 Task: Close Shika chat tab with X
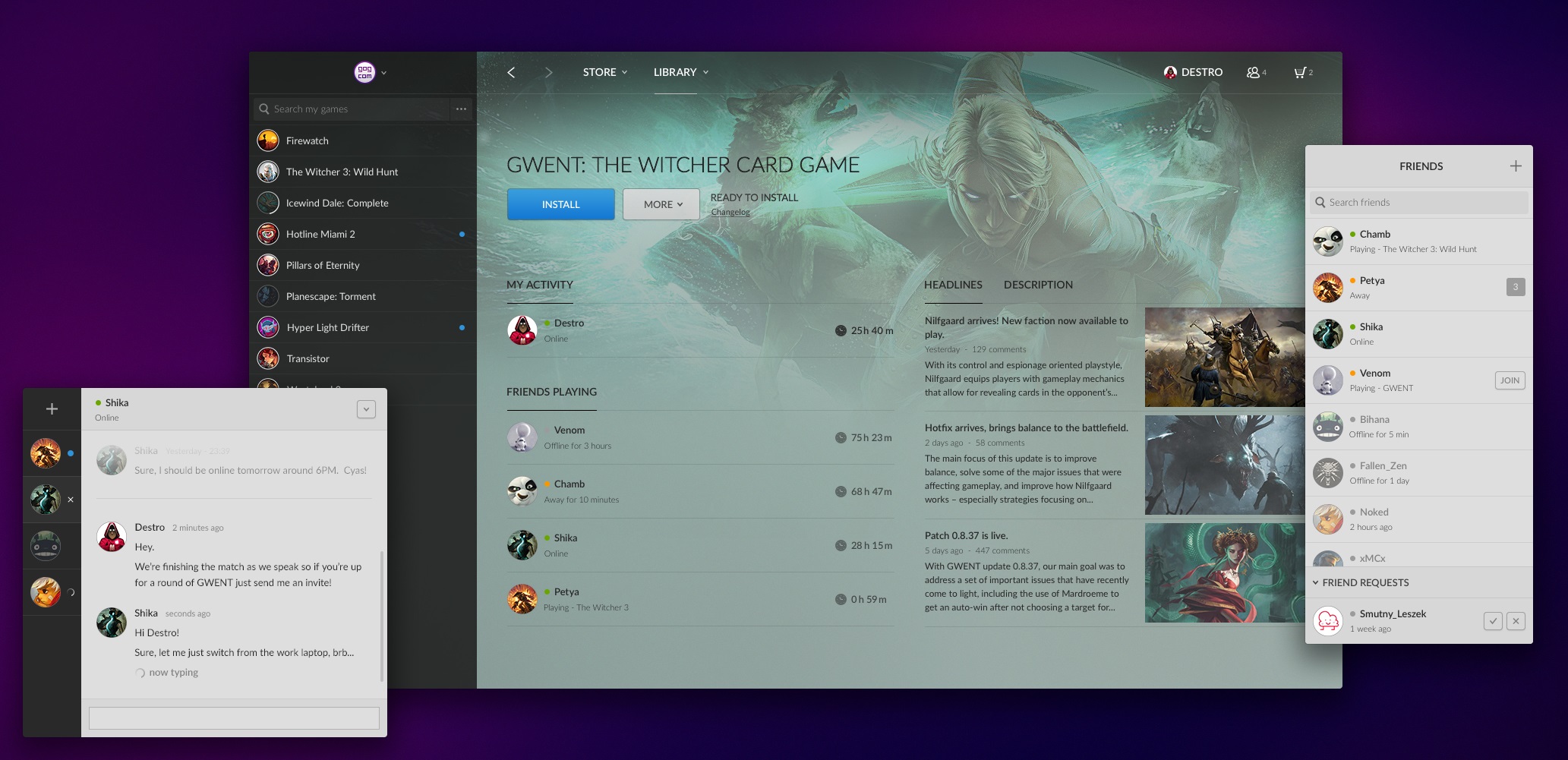point(71,500)
